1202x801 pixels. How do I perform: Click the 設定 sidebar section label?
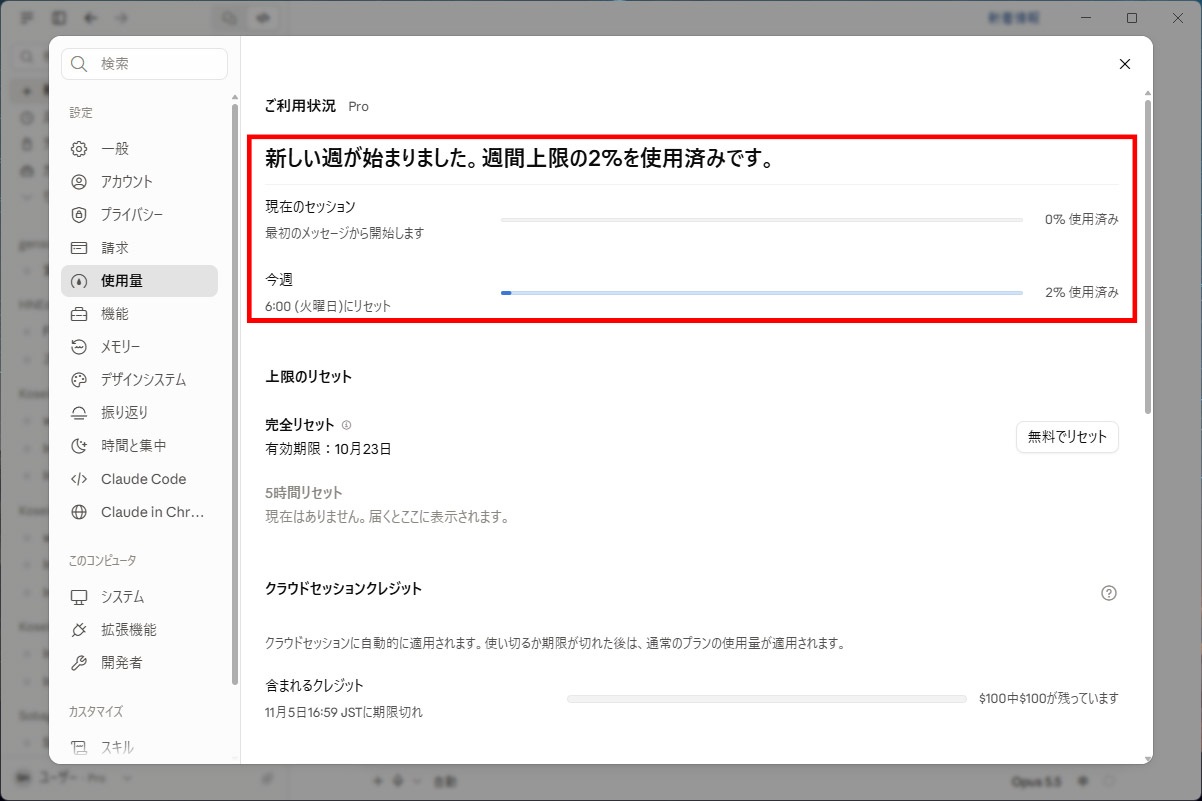click(81, 113)
